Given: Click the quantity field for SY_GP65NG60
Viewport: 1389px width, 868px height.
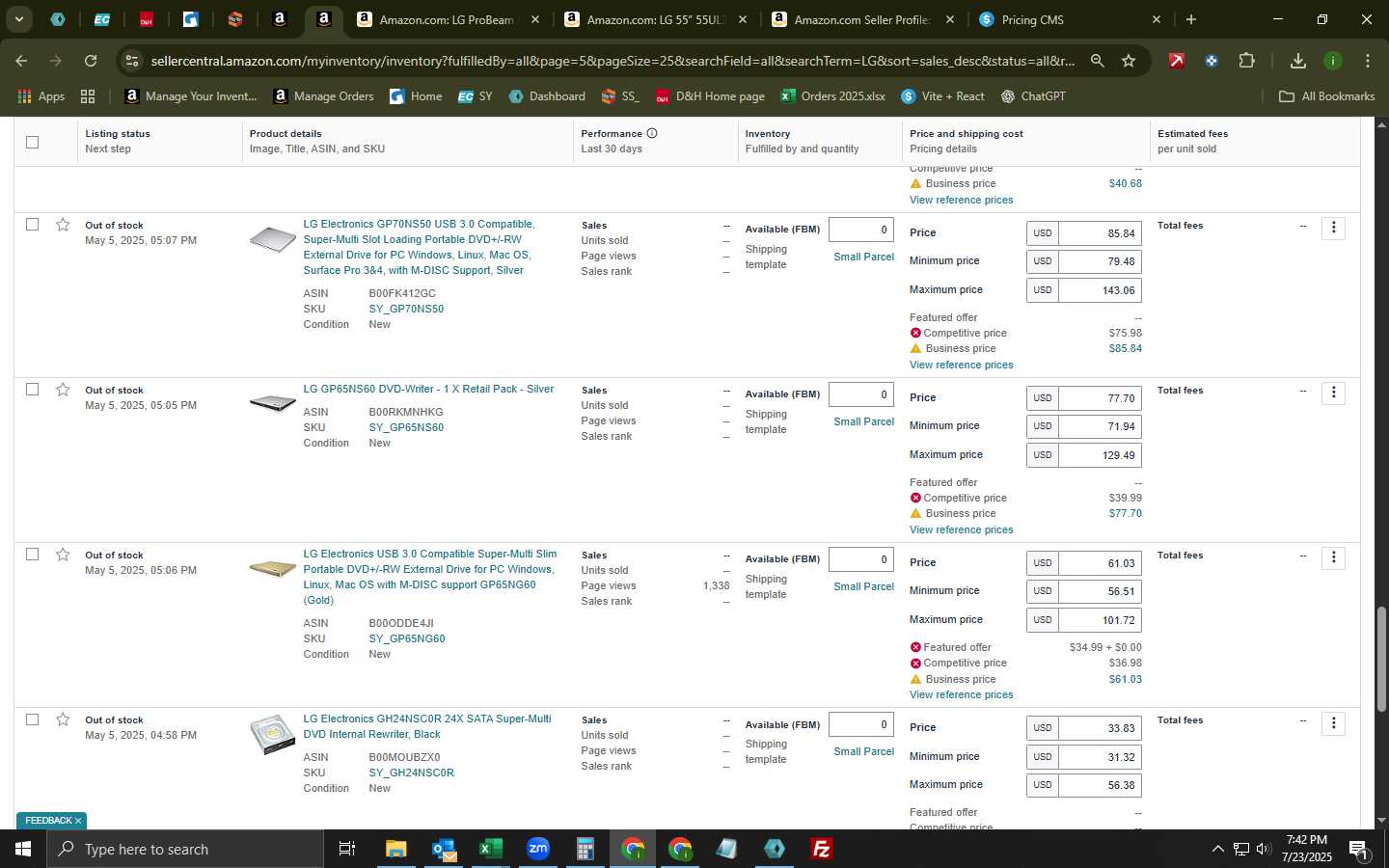Looking at the screenshot, I should pyautogui.click(x=860, y=559).
